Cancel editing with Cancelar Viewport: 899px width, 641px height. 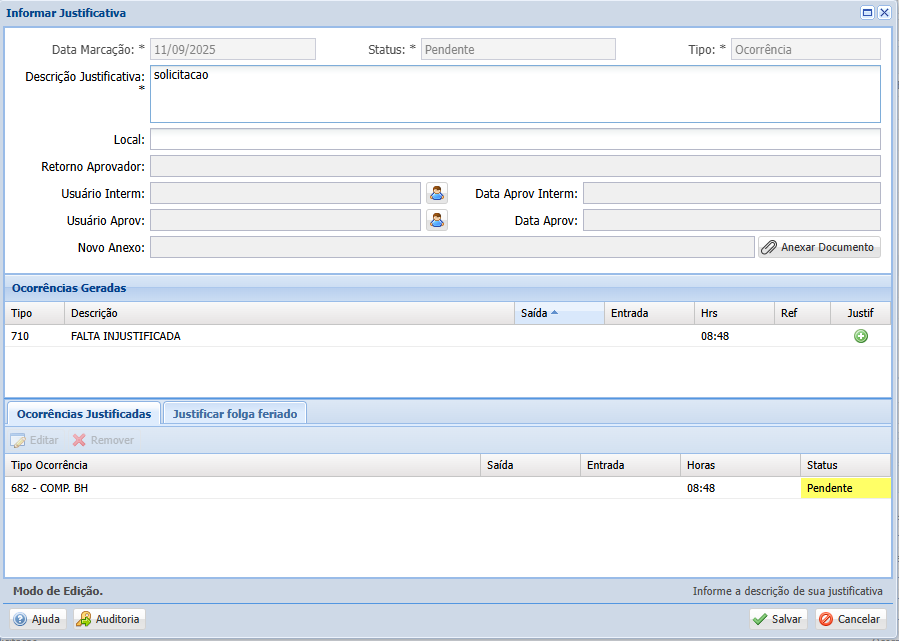851,619
